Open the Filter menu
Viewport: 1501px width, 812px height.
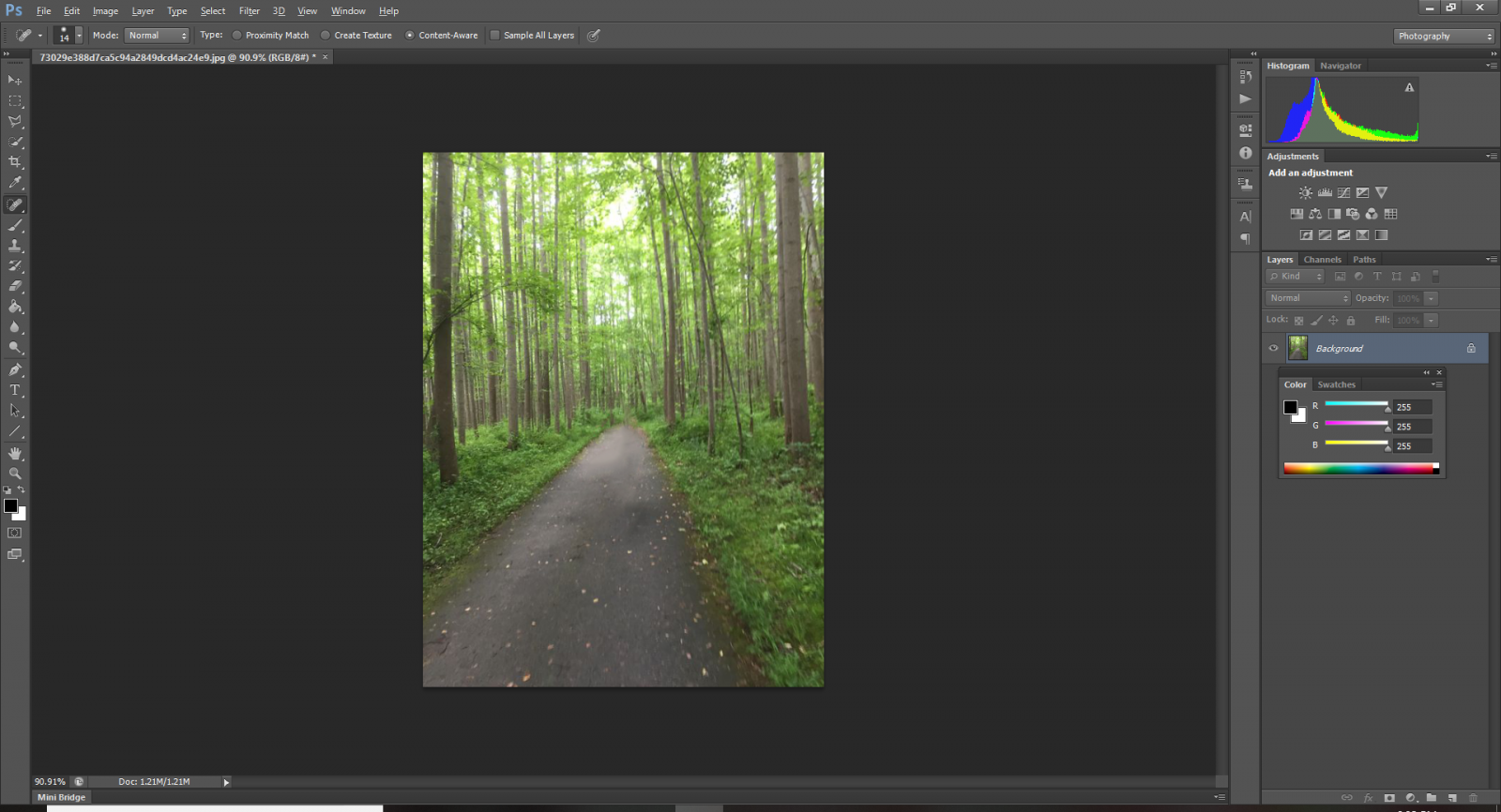click(249, 11)
